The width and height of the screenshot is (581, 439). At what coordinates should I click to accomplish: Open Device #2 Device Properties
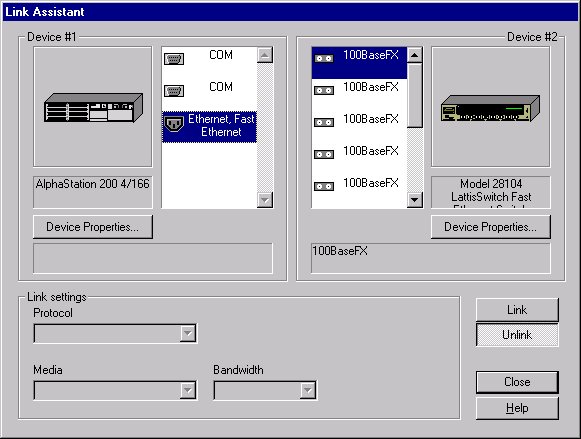pos(491,227)
